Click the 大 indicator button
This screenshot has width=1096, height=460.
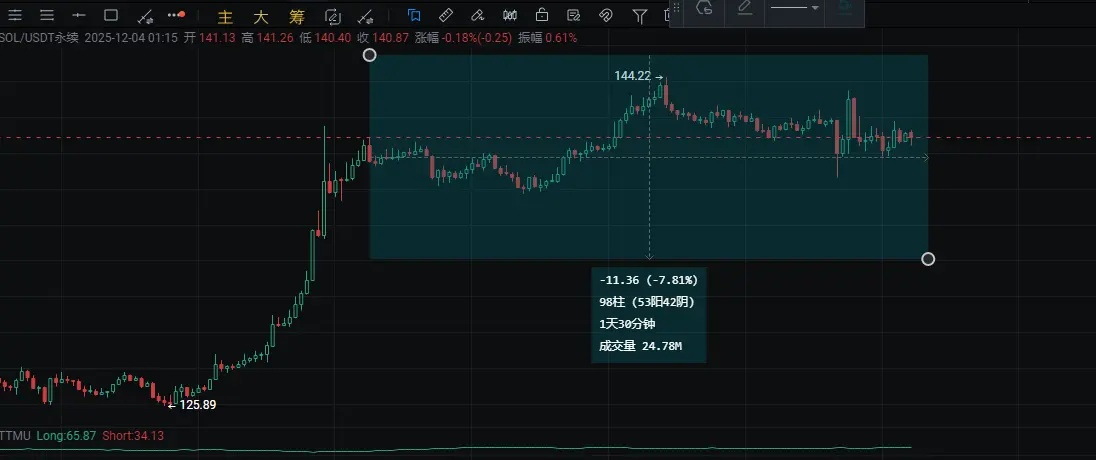click(x=261, y=17)
